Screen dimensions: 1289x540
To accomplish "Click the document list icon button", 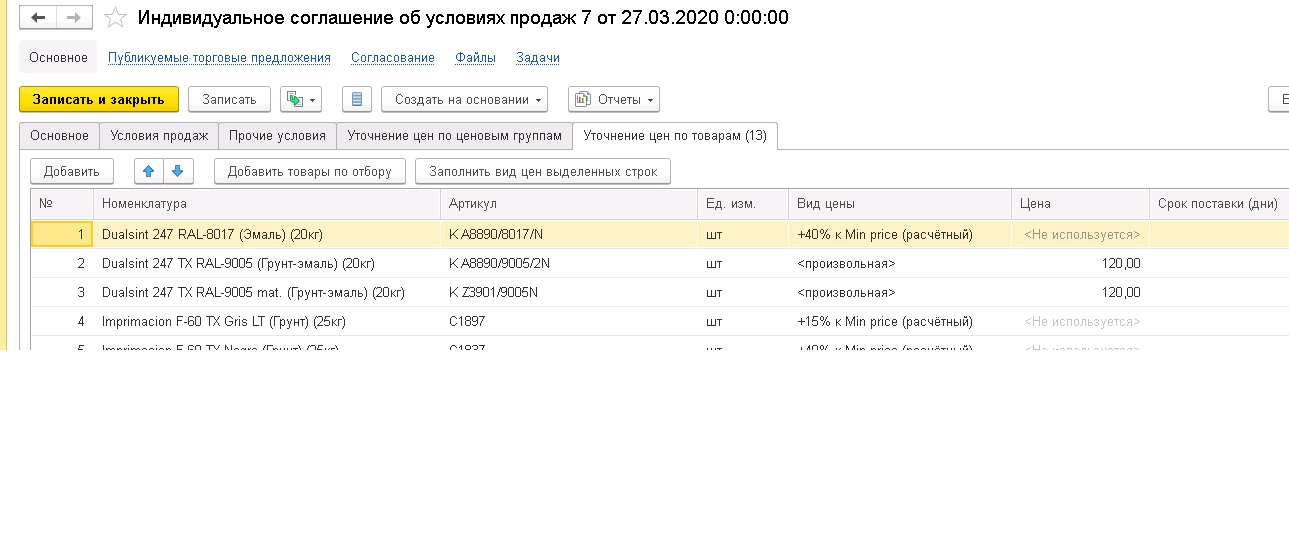I will pyautogui.click(x=357, y=100).
